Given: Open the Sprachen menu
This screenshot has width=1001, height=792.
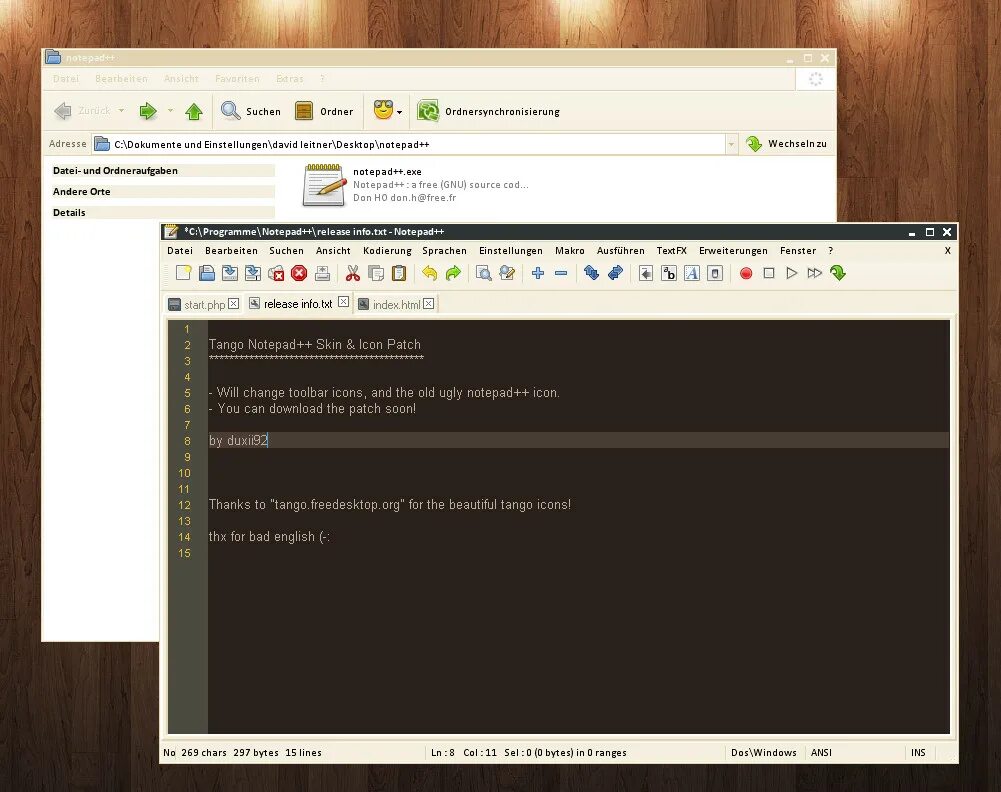Looking at the screenshot, I should [x=444, y=251].
